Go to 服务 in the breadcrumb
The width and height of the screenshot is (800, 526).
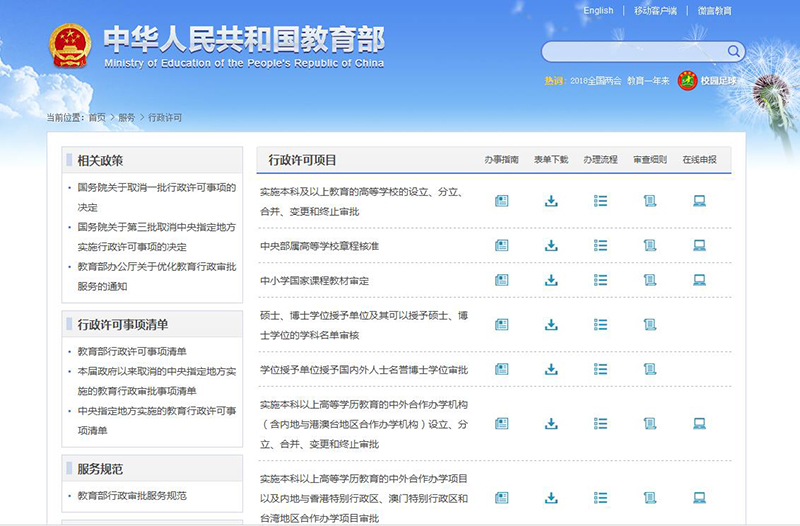(x=126, y=117)
